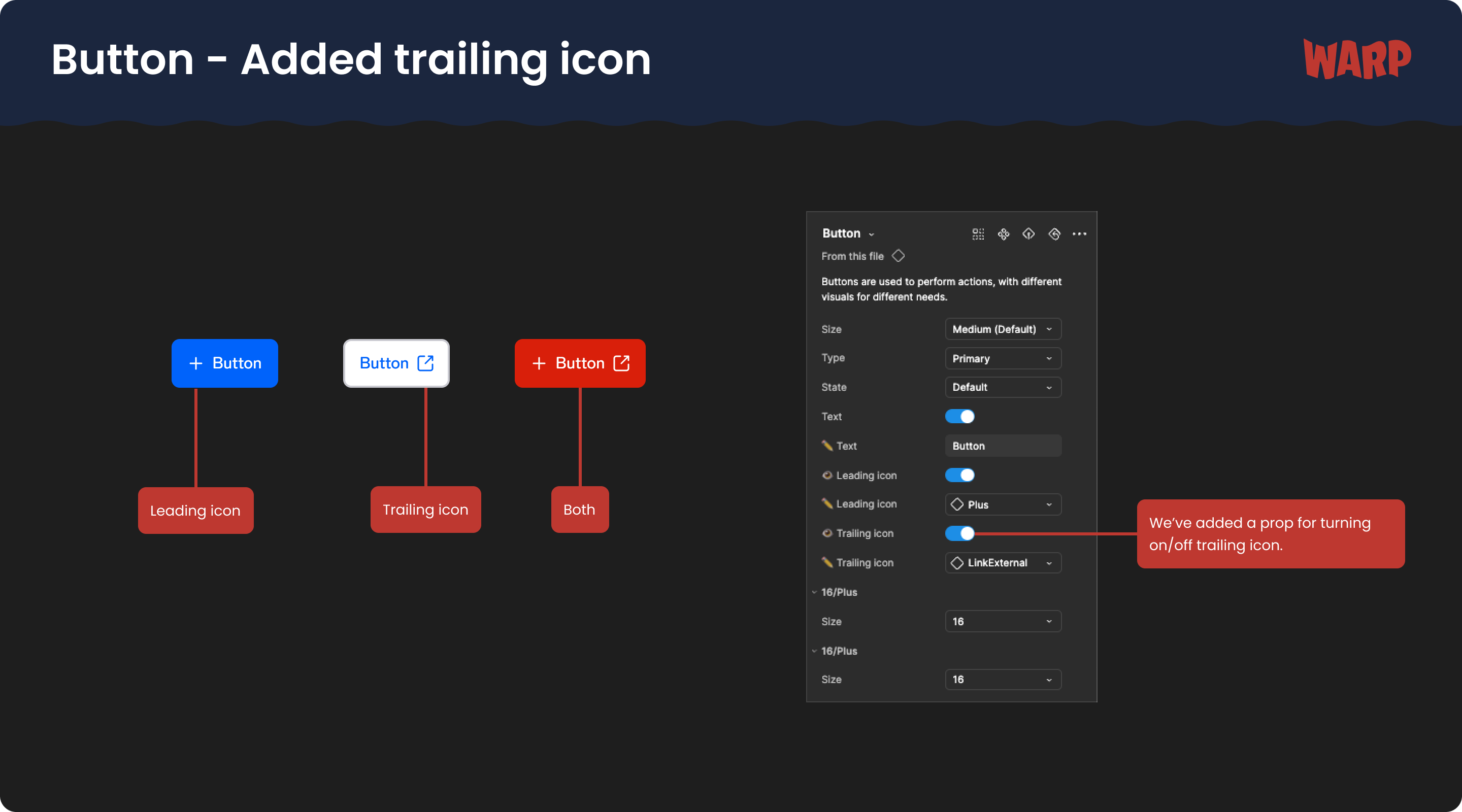Open the Size Medium (Default) dropdown

(1003, 329)
